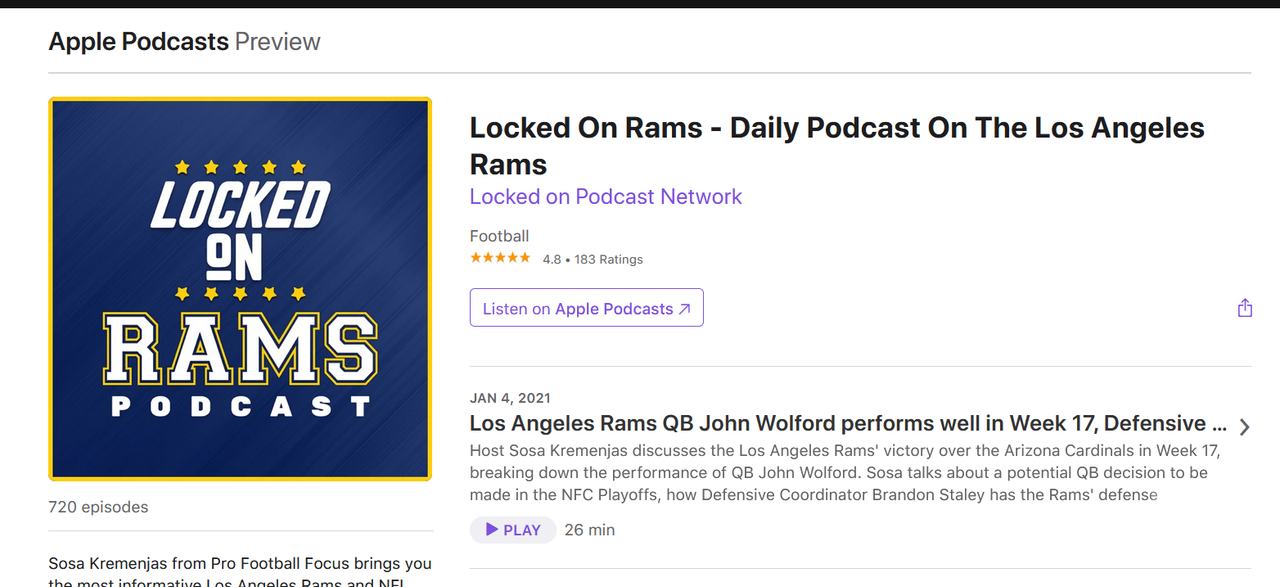This screenshot has width=1280, height=587.
Task: Click the Locked On Rams podcast artwork
Action: tap(240, 289)
